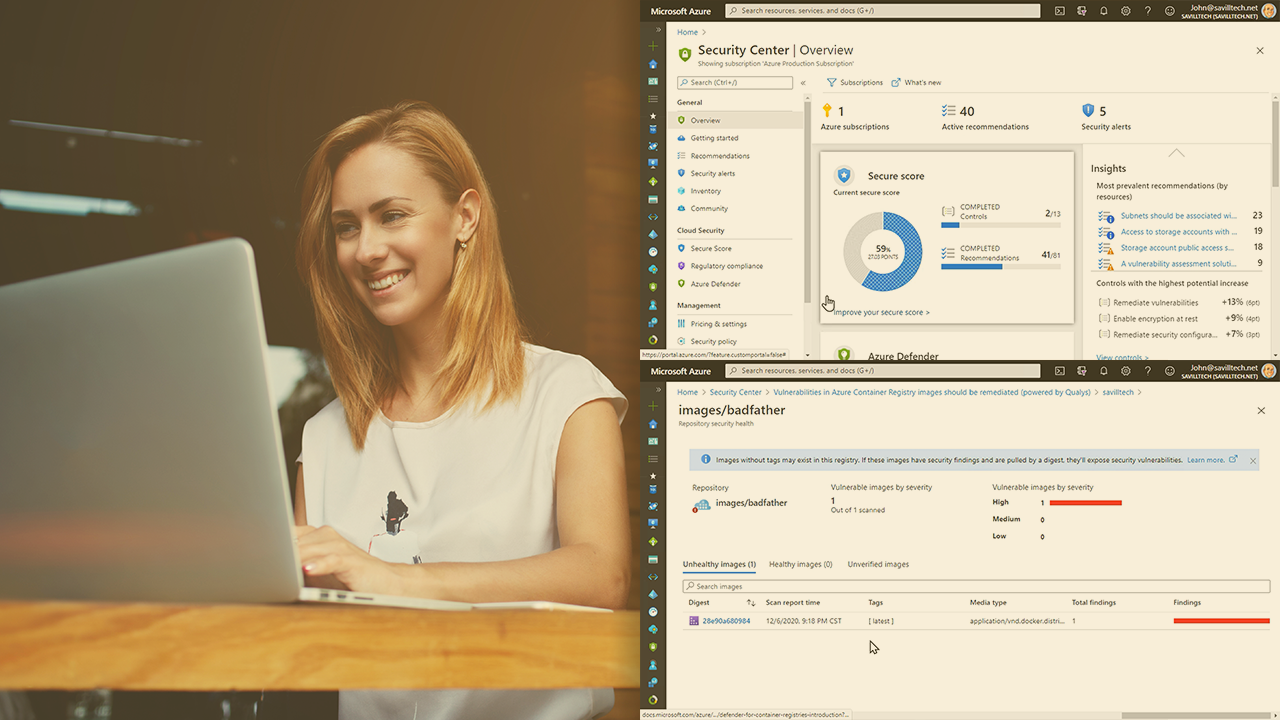The width and height of the screenshot is (1280, 720).
Task: Collapse the Insights panel using the up chevron
Action: click(1176, 153)
